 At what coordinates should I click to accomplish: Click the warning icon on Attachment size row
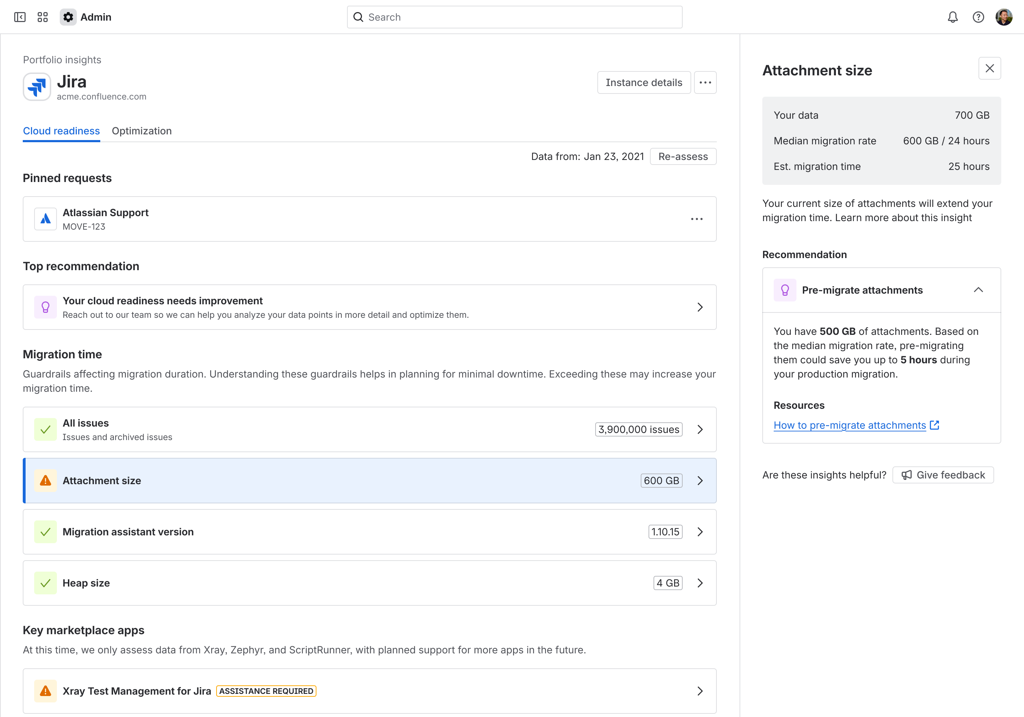click(x=45, y=480)
